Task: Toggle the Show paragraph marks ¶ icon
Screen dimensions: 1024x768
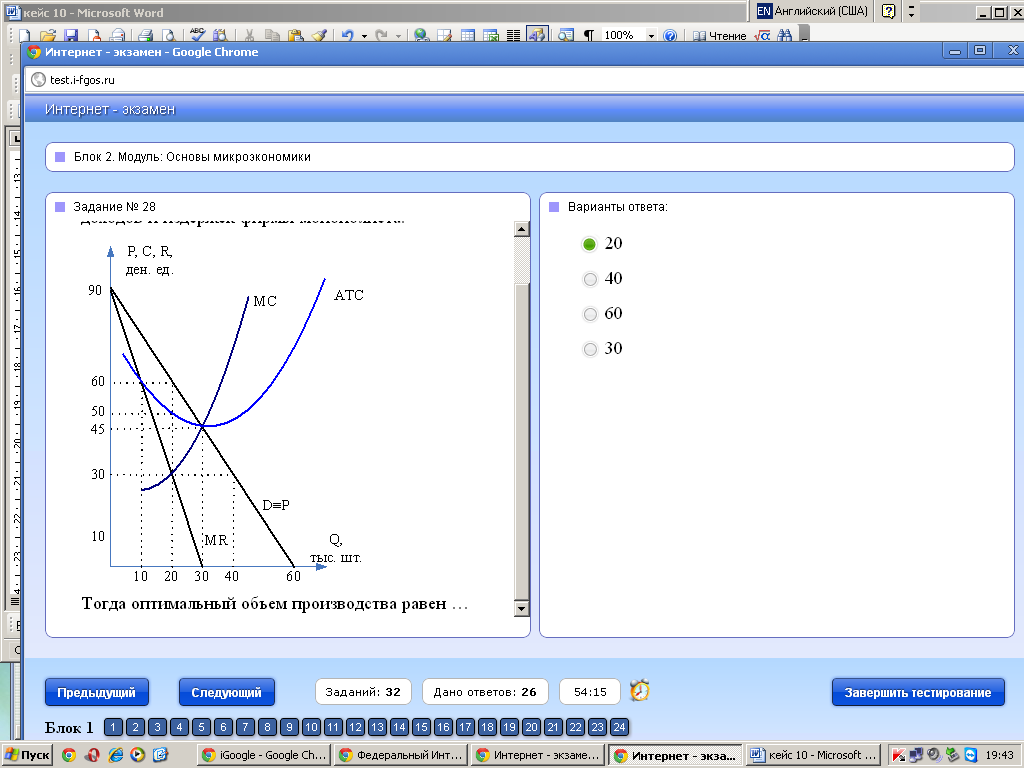Action: 588,35
